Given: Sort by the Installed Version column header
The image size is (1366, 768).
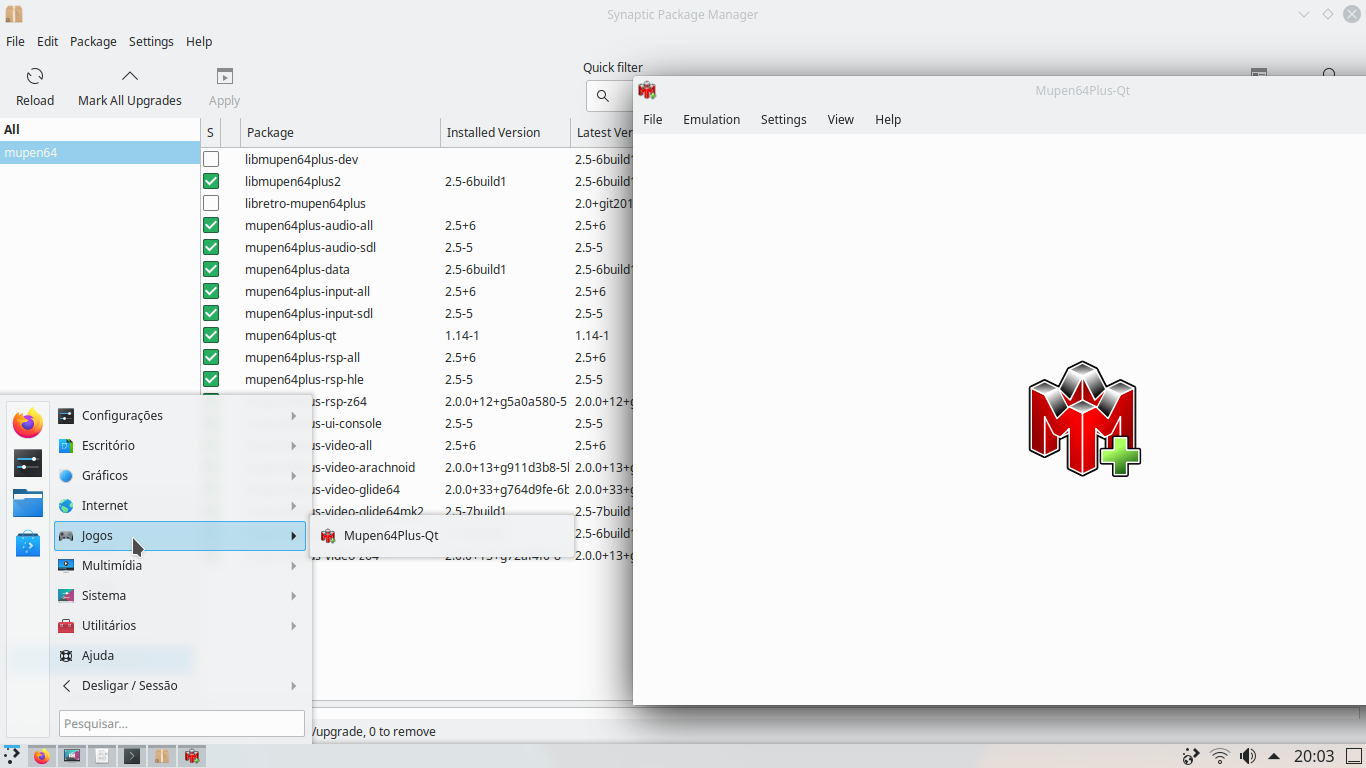Looking at the screenshot, I should point(505,132).
